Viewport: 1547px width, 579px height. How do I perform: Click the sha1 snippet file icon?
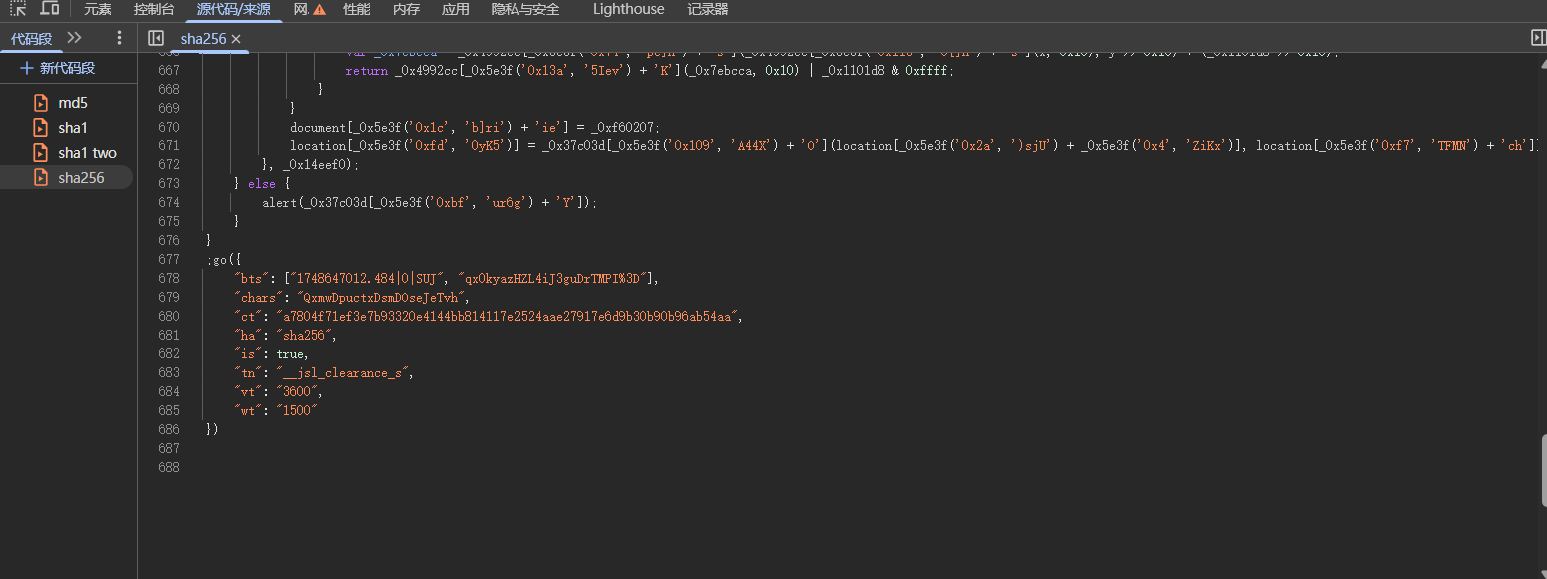[41, 128]
